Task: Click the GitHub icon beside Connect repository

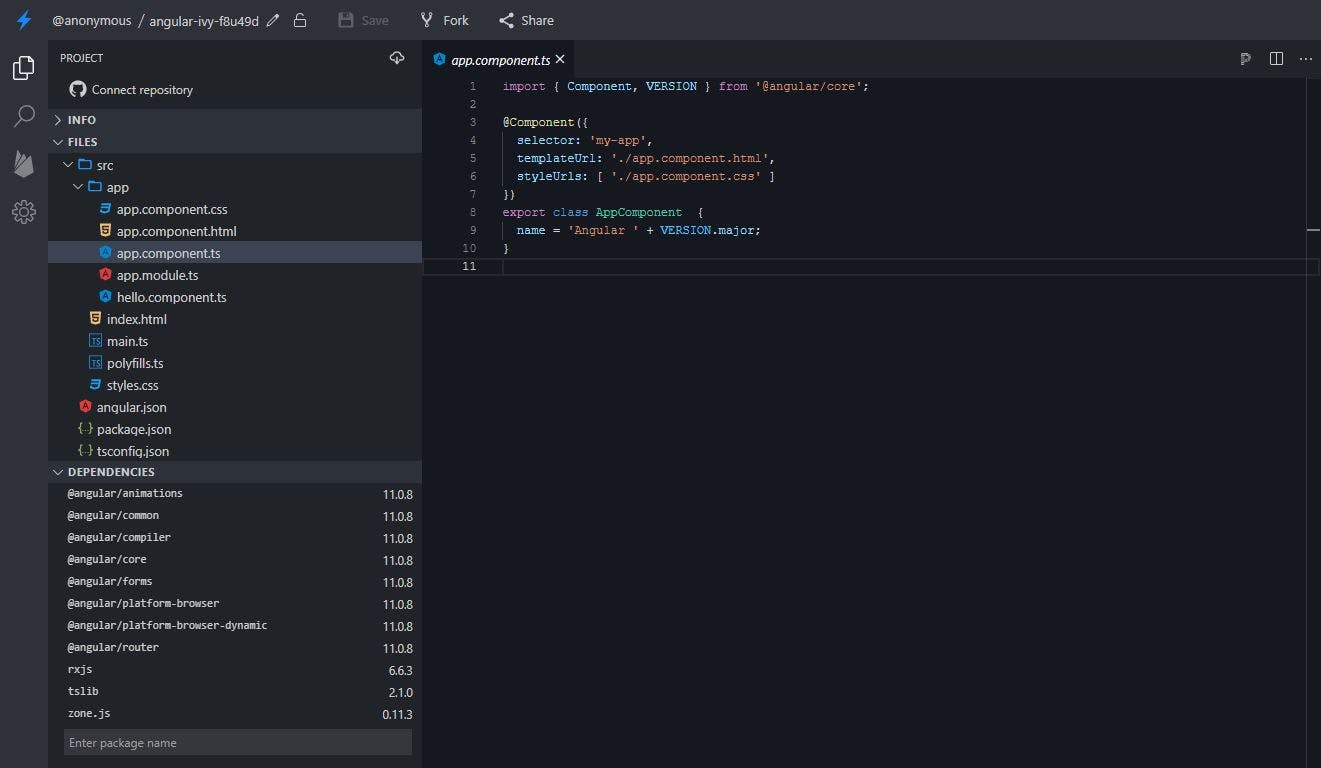Action: click(78, 89)
